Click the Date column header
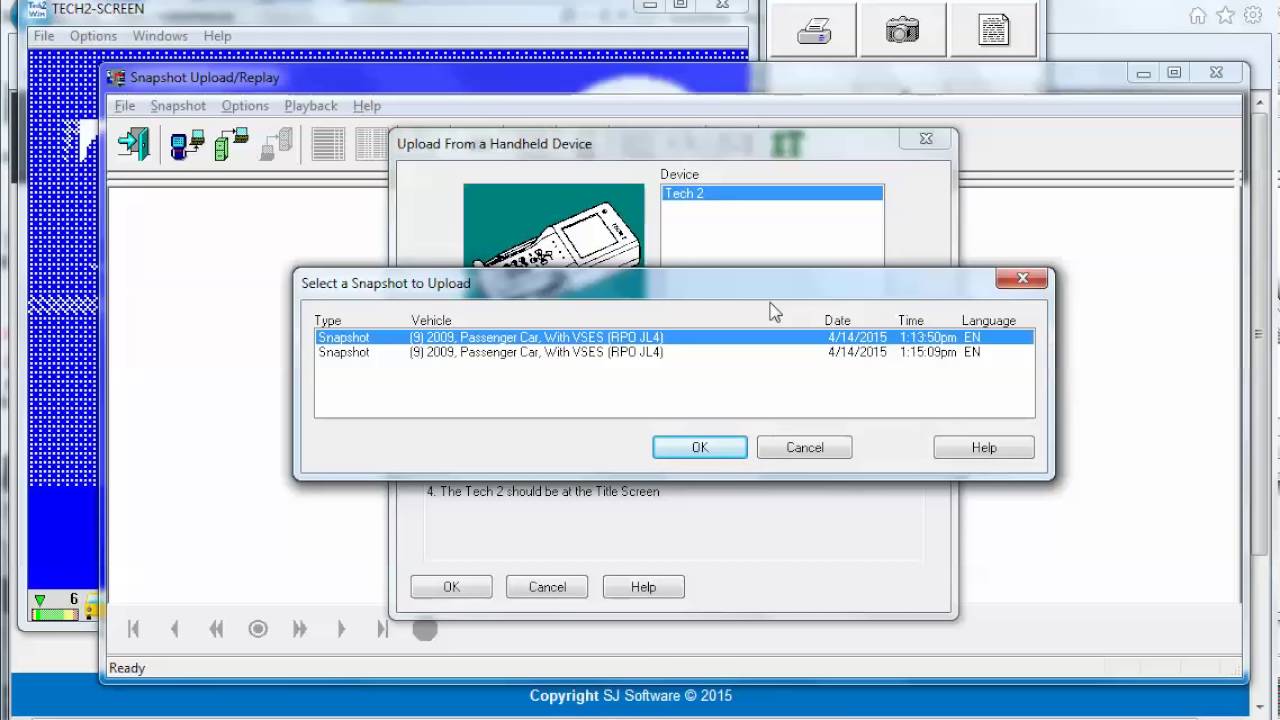This screenshot has width=1280, height=720. [x=837, y=321]
